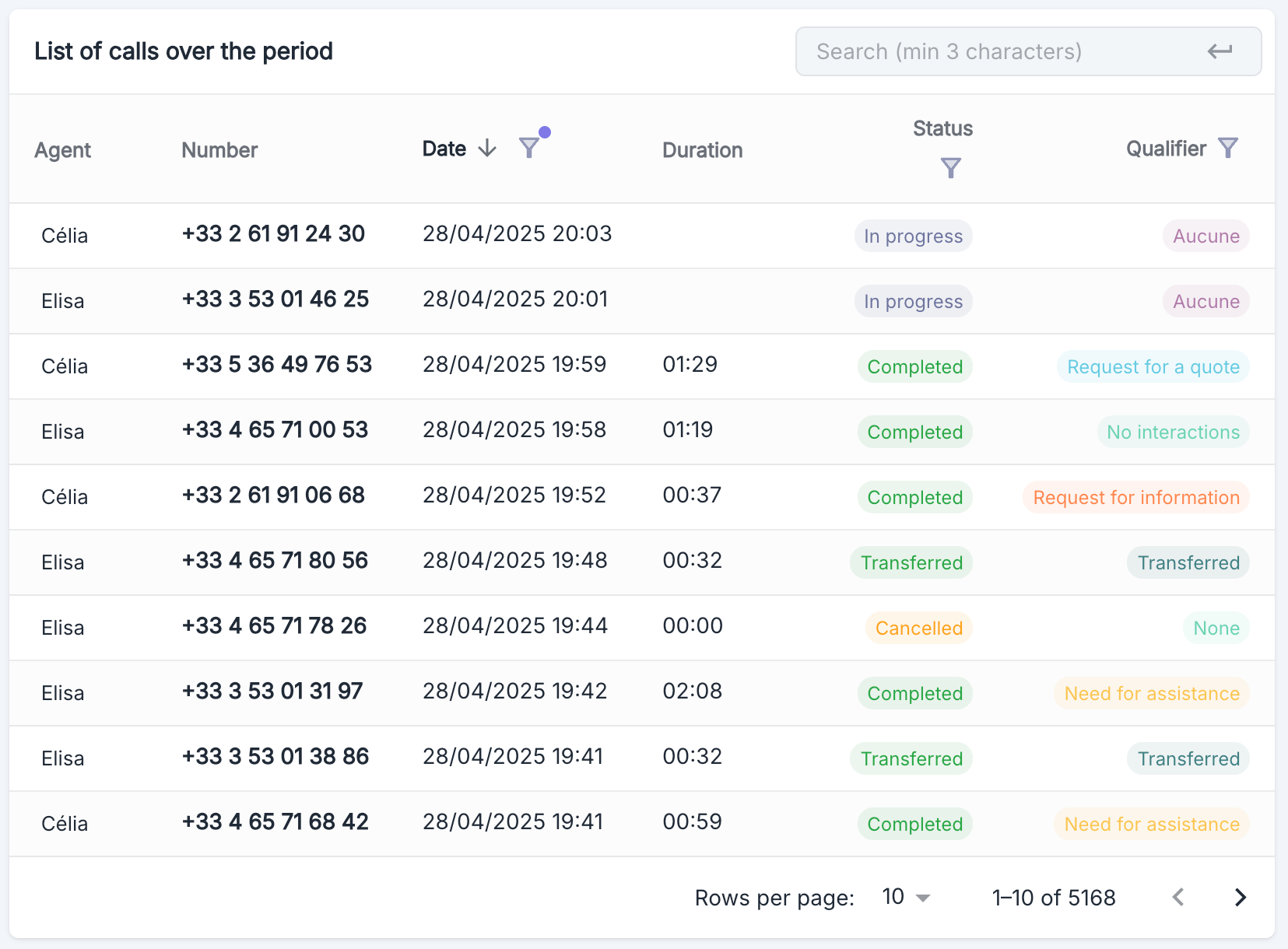Select number +33 4 65 71 68 42
The width and height of the screenshot is (1288, 949).
275,821
